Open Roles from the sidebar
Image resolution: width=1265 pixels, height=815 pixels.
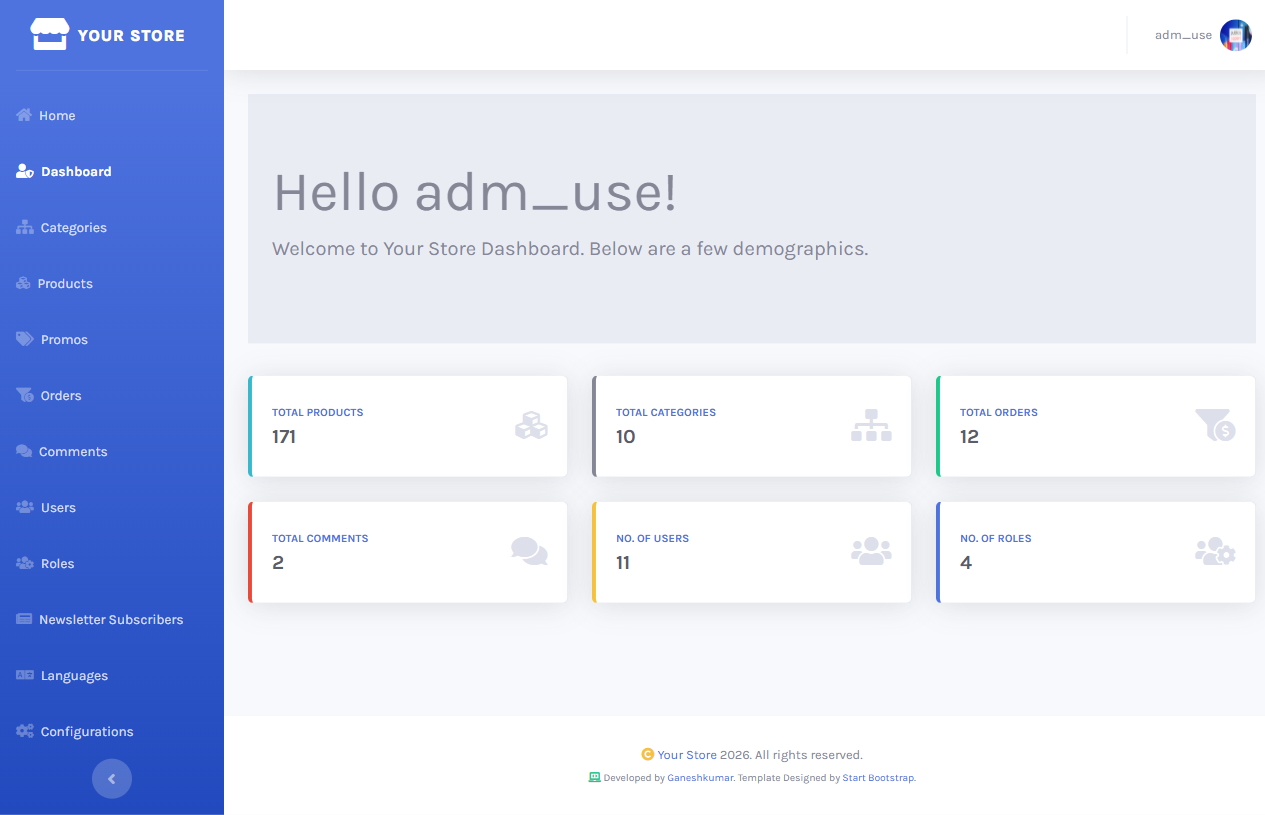coord(112,563)
